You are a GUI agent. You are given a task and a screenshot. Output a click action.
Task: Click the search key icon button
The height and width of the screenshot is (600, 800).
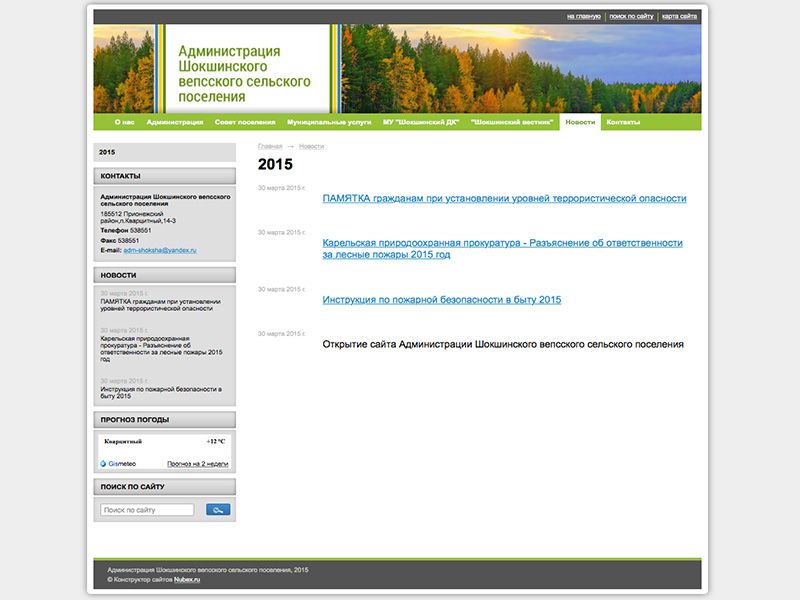218,510
